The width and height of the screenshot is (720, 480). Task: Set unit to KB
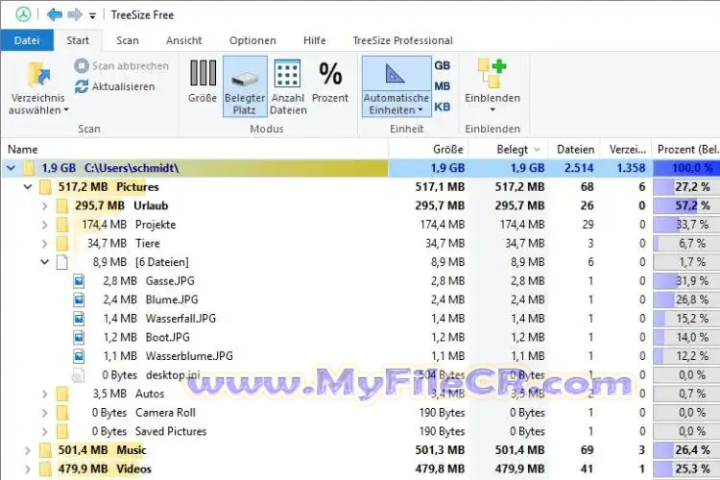tap(442, 107)
